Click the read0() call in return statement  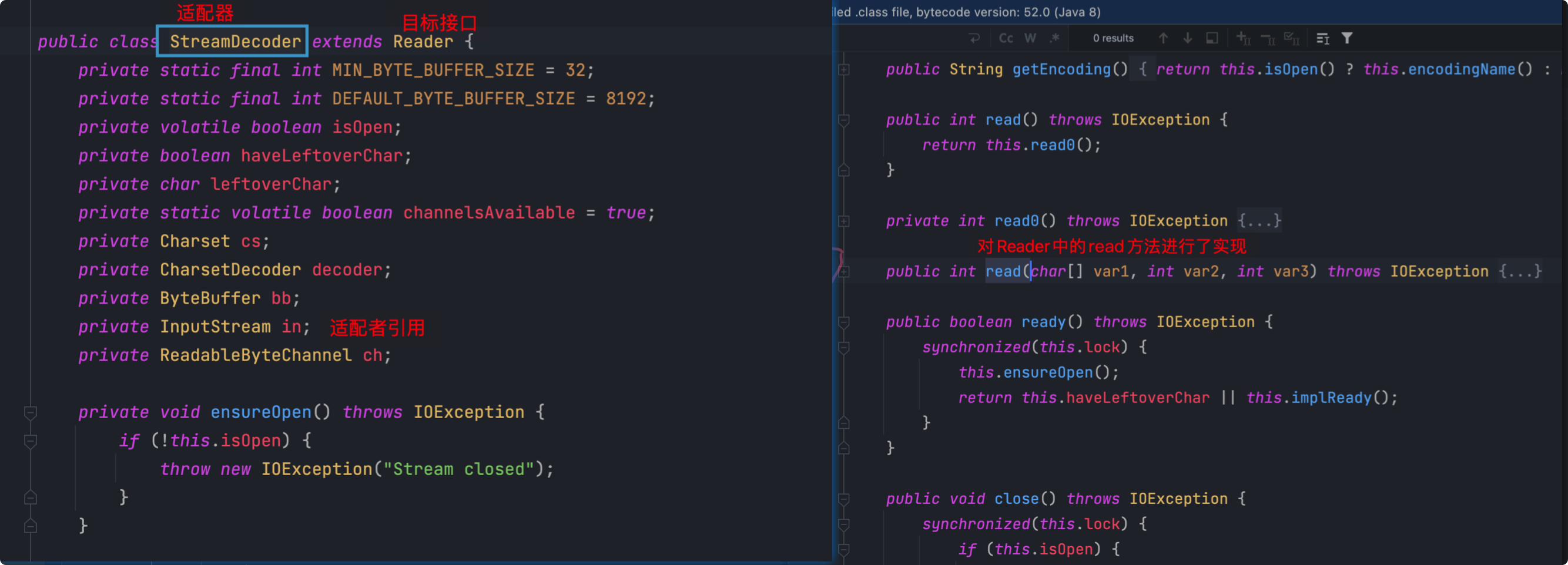[x=1052, y=145]
